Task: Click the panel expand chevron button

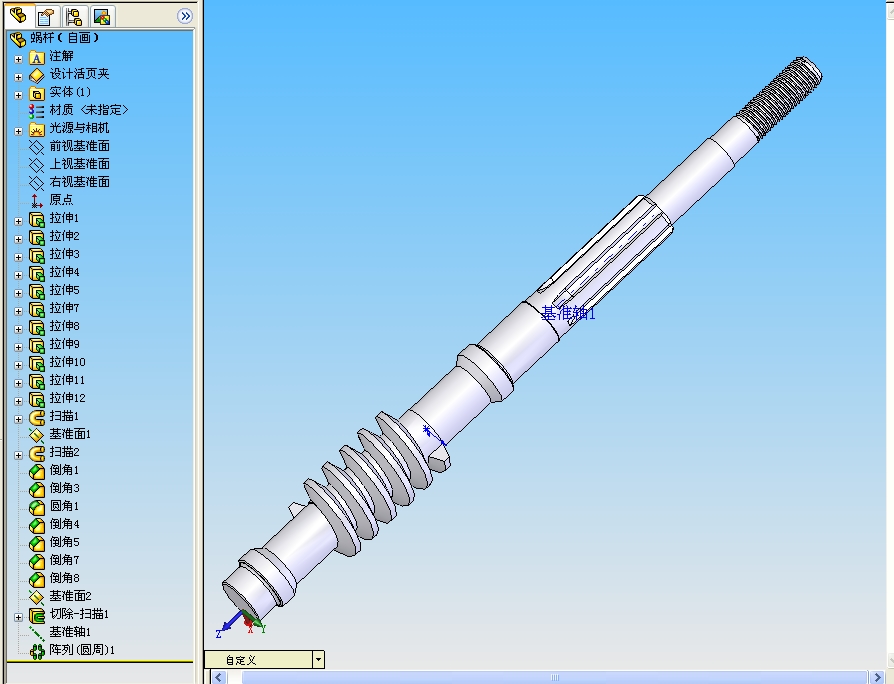Action: click(184, 16)
